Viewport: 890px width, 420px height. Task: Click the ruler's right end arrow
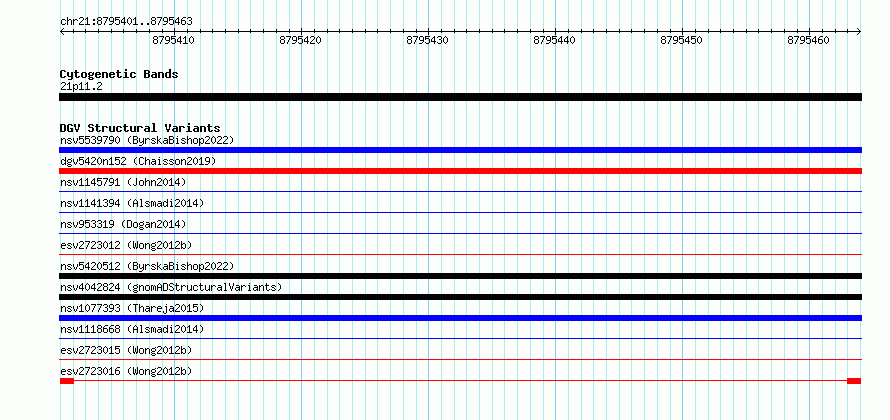[859, 32]
